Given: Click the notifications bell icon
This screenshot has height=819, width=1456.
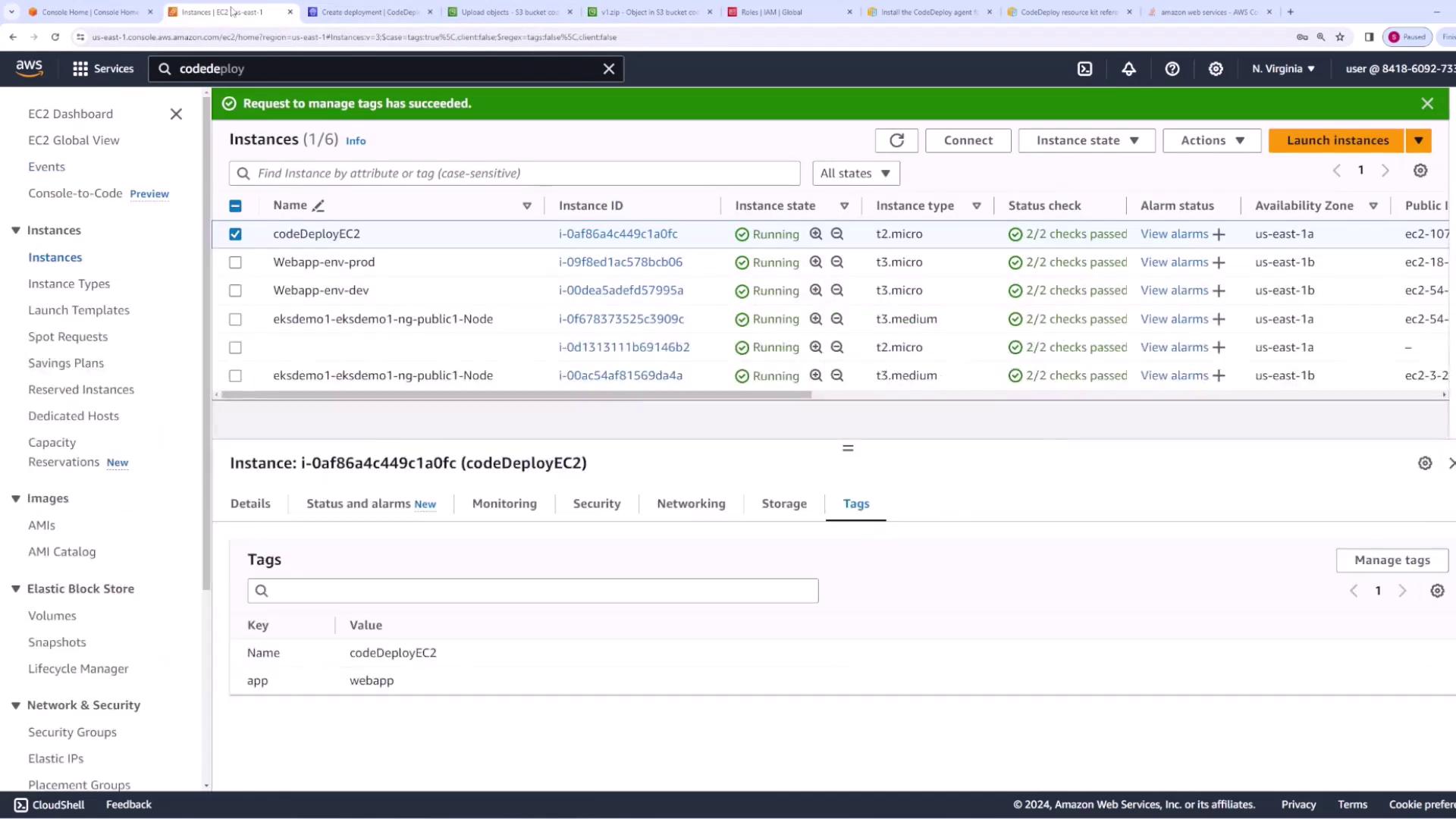Looking at the screenshot, I should [1128, 69].
